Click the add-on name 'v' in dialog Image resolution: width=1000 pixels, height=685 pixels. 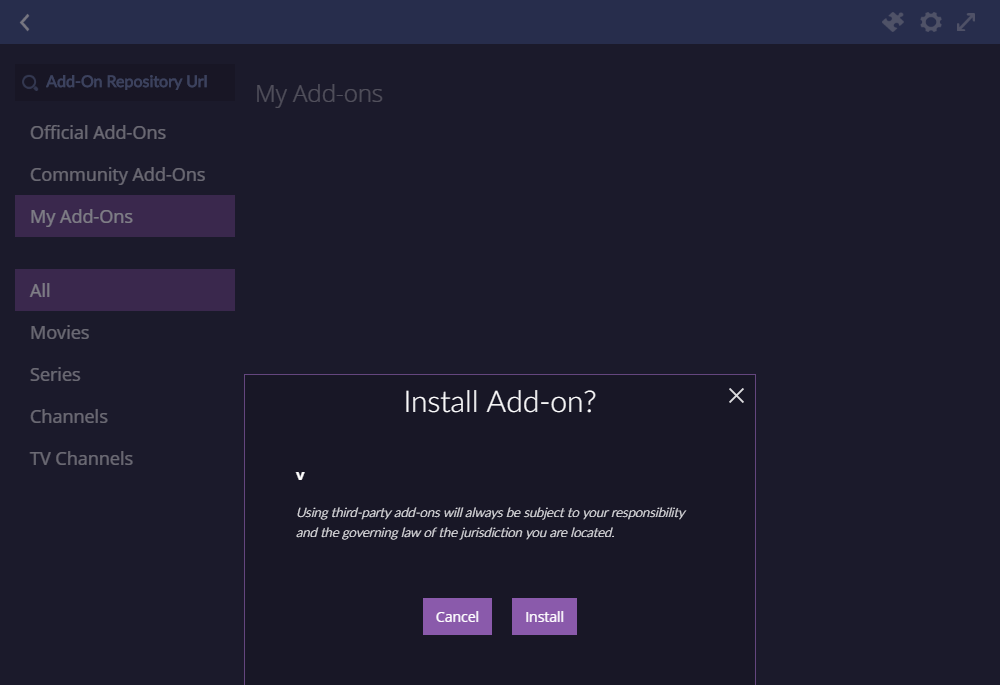pyautogui.click(x=300, y=476)
